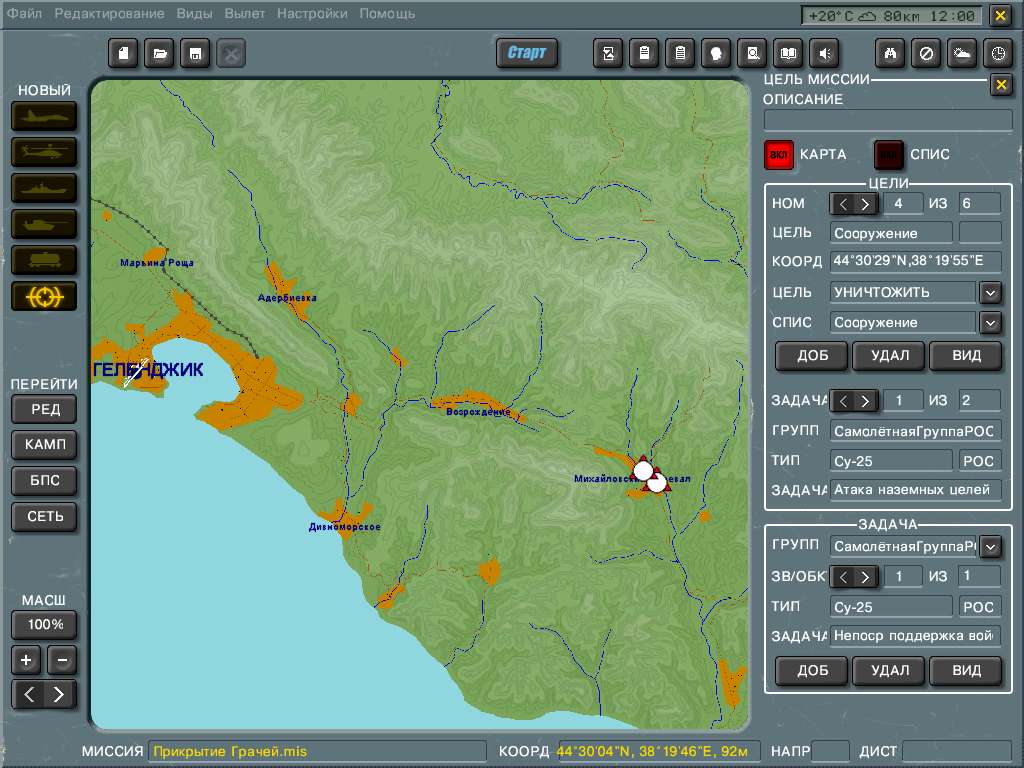The height and width of the screenshot is (768, 1024).
Task: Activate the yellow mission goal target icon
Action: (x=44, y=296)
